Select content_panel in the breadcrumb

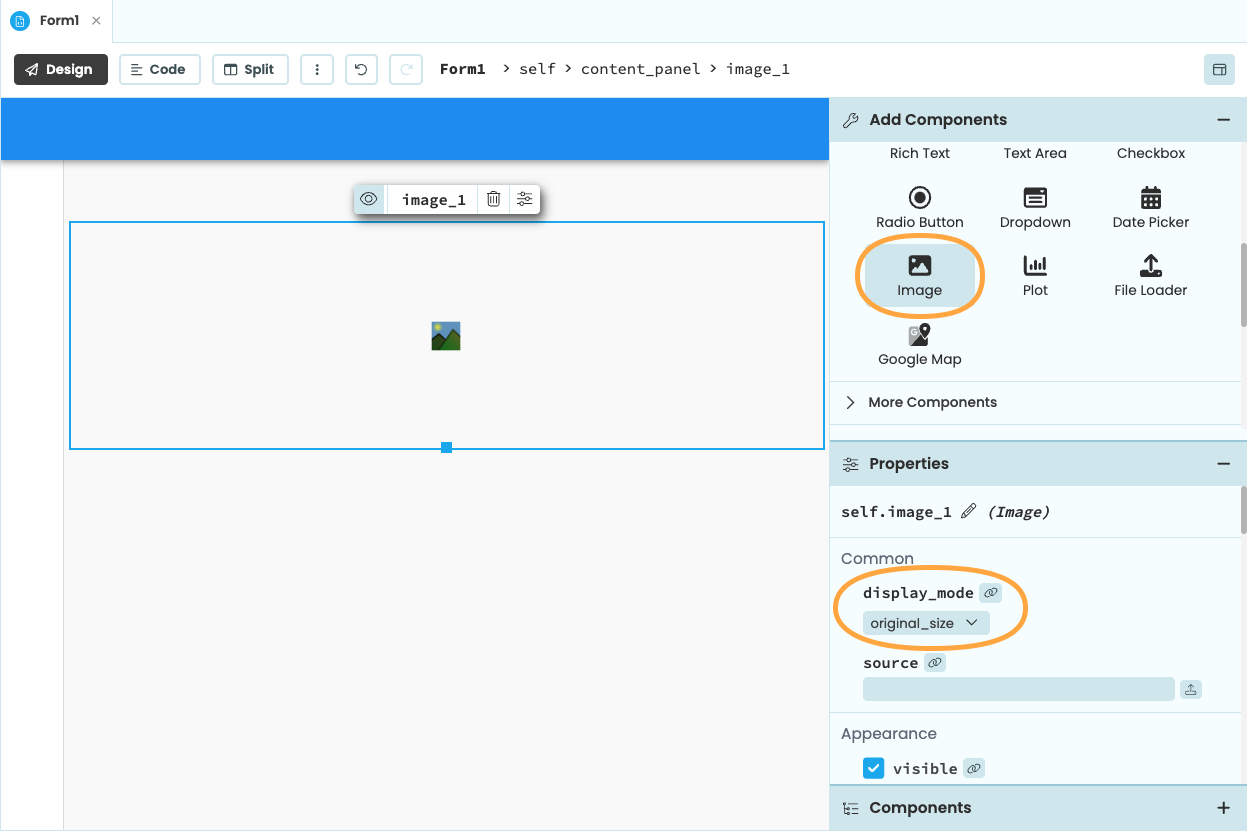point(641,68)
